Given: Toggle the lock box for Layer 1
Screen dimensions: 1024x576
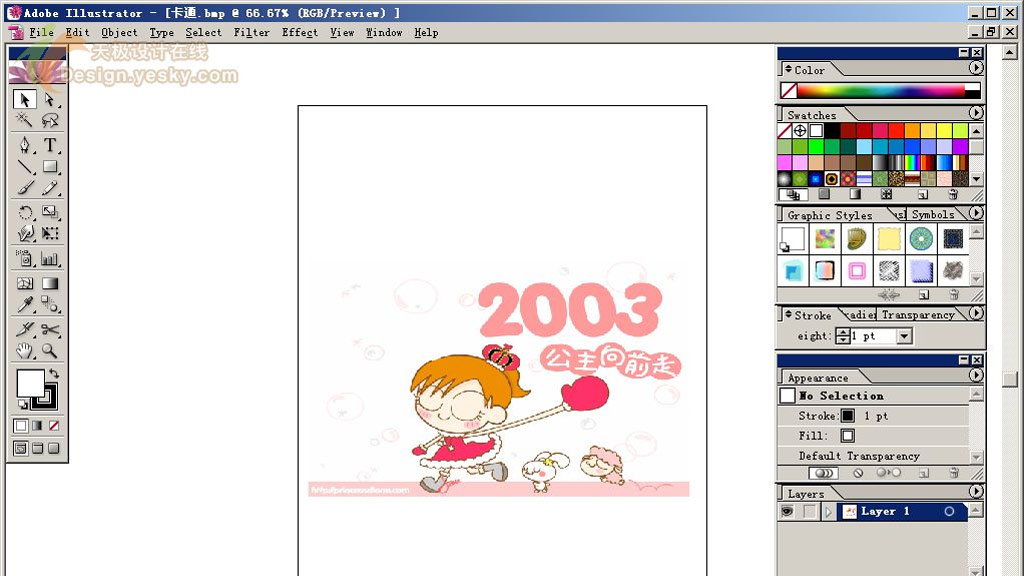Looking at the screenshot, I should 808,511.
